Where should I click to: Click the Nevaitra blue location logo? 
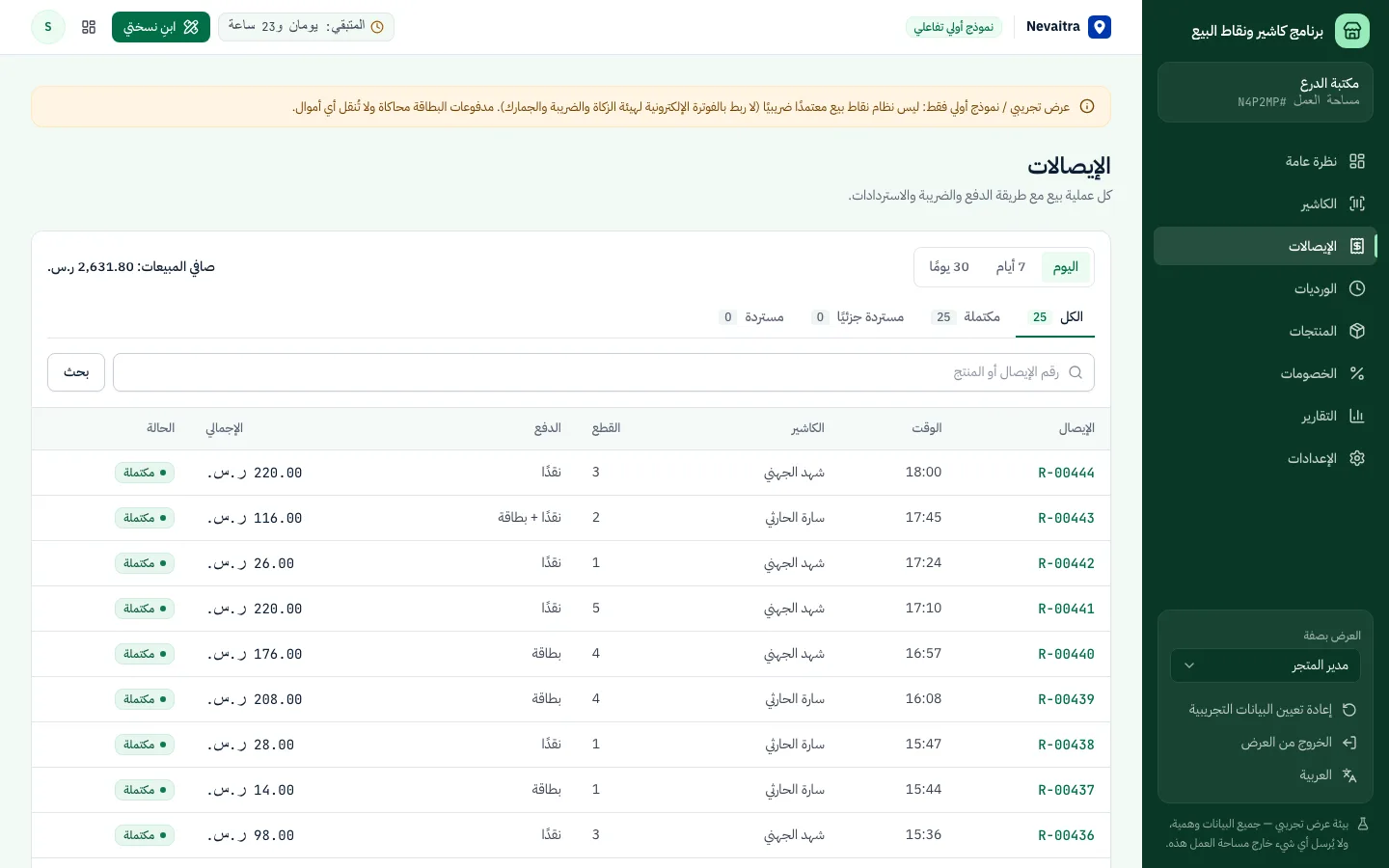point(1100,27)
